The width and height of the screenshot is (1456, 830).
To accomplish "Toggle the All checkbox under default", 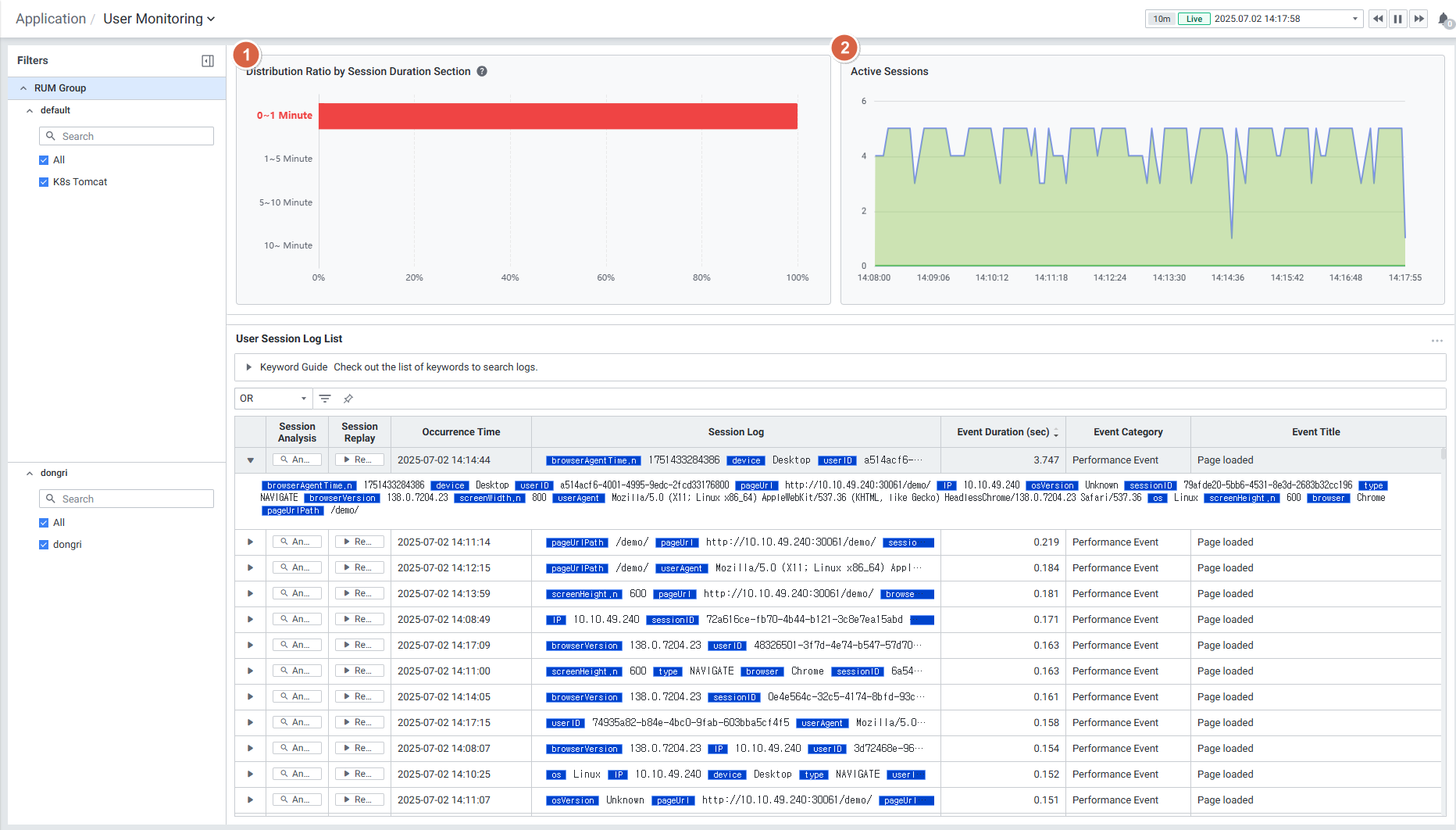I will coord(44,160).
